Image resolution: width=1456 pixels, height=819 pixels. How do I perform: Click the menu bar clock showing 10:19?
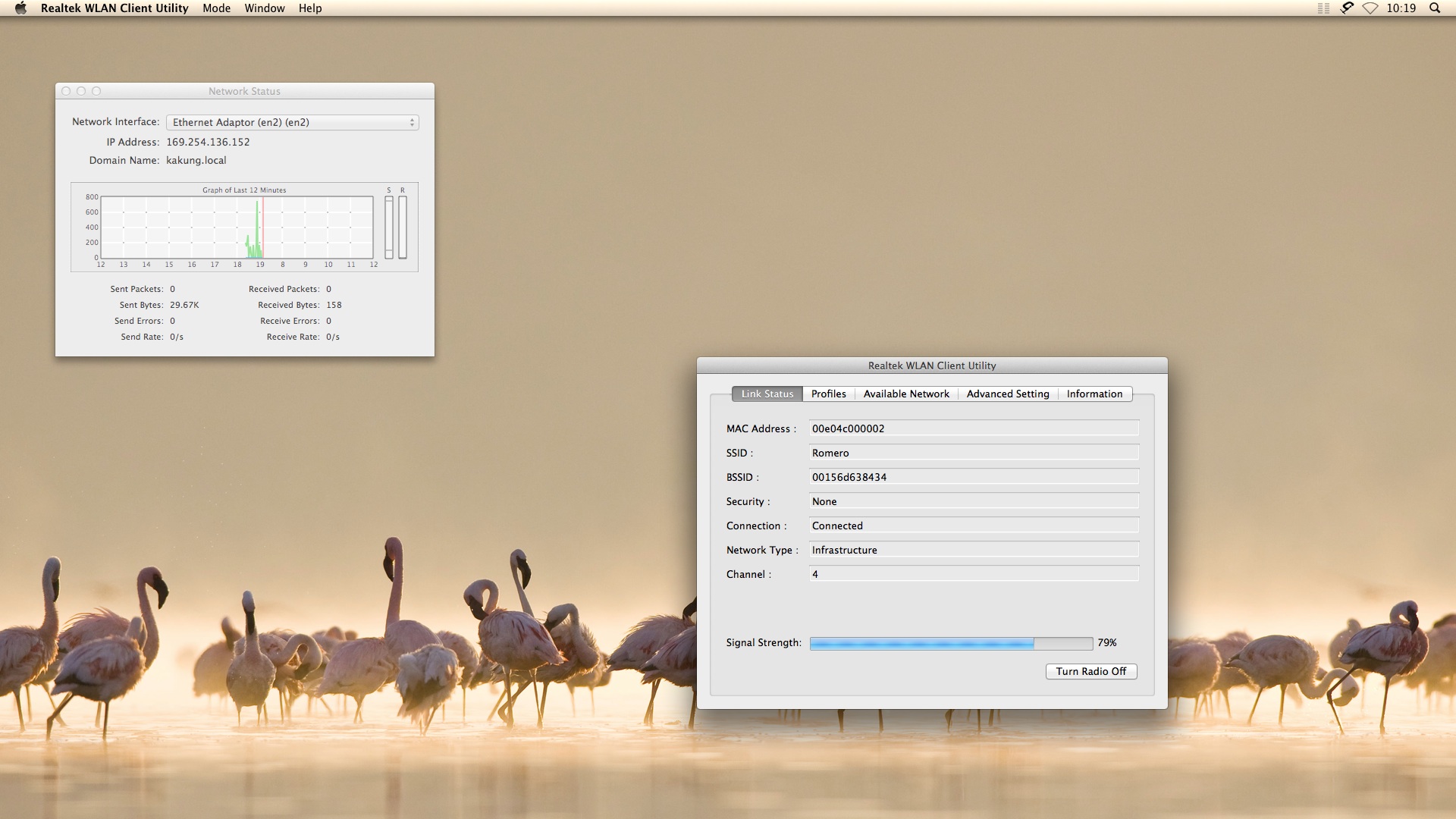tap(1401, 8)
